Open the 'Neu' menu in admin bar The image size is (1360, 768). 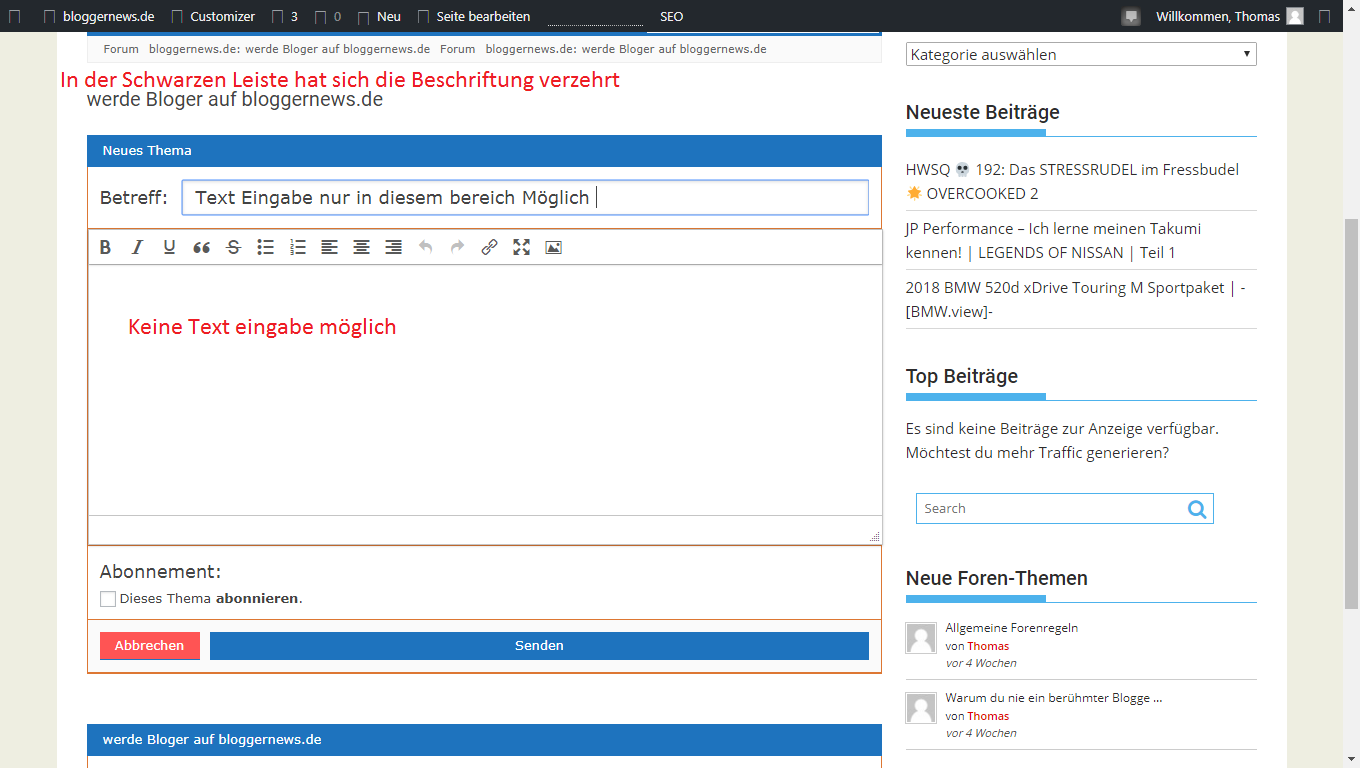click(388, 16)
